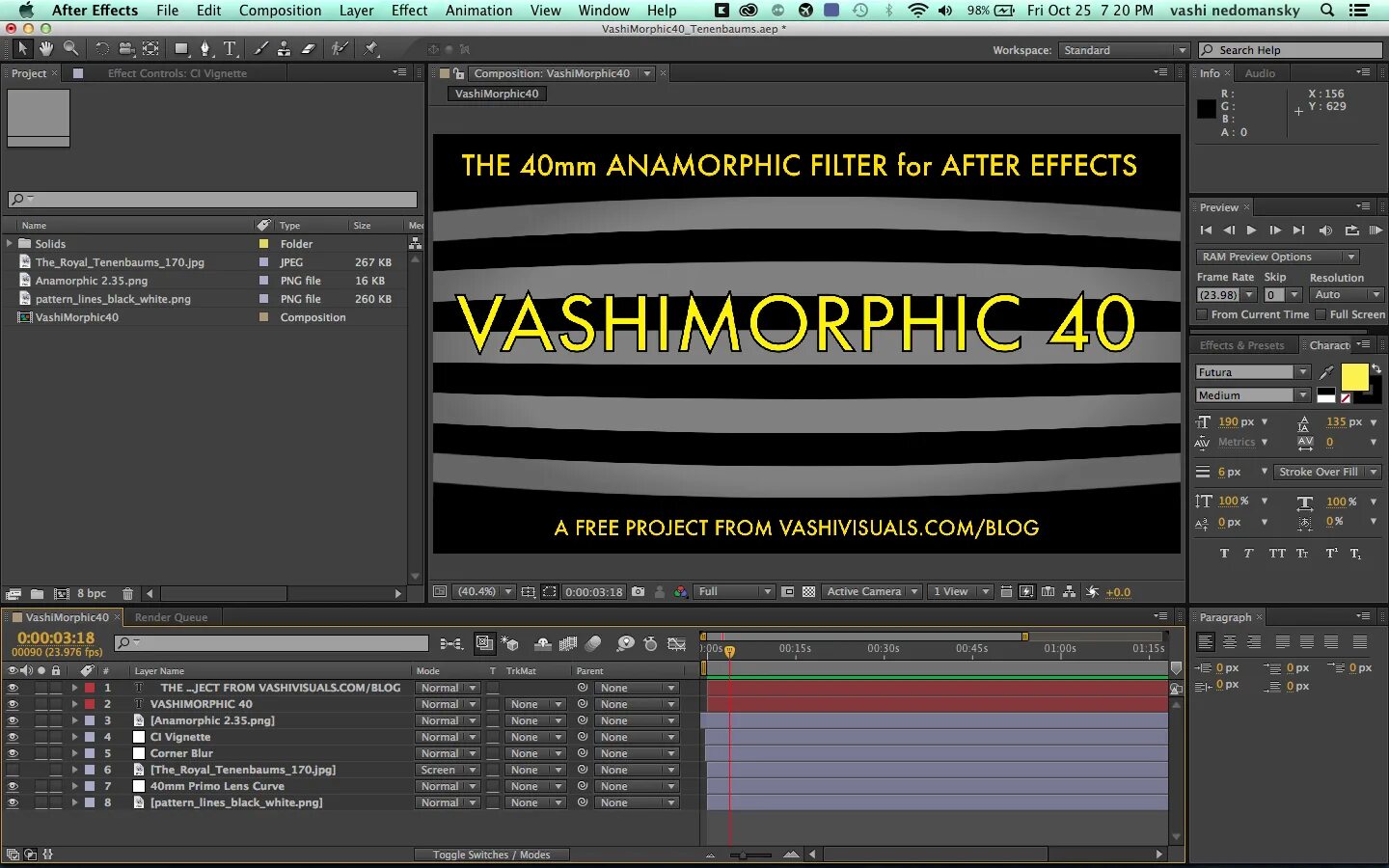
Task: Enable Full Screen preview checkbox
Action: (x=1321, y=314)
